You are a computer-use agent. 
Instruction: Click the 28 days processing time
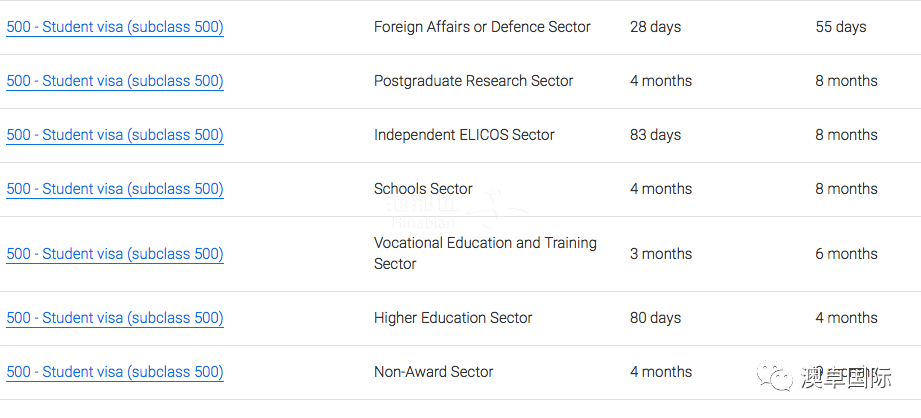click(x=655, y=27)
